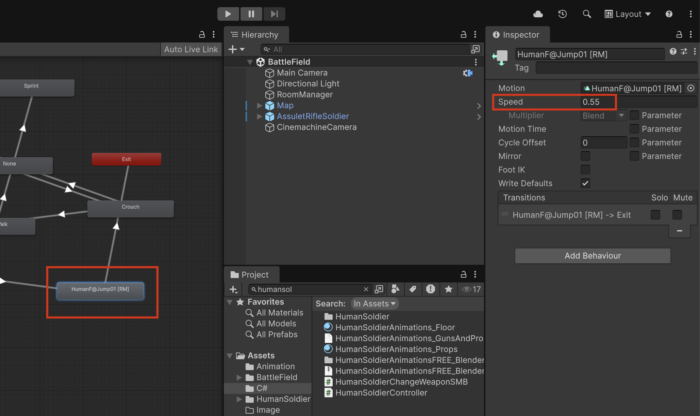Screen dimensions: 700x416
Task: Toggle the Write Defaults checkbox
Action: [585, 183]
